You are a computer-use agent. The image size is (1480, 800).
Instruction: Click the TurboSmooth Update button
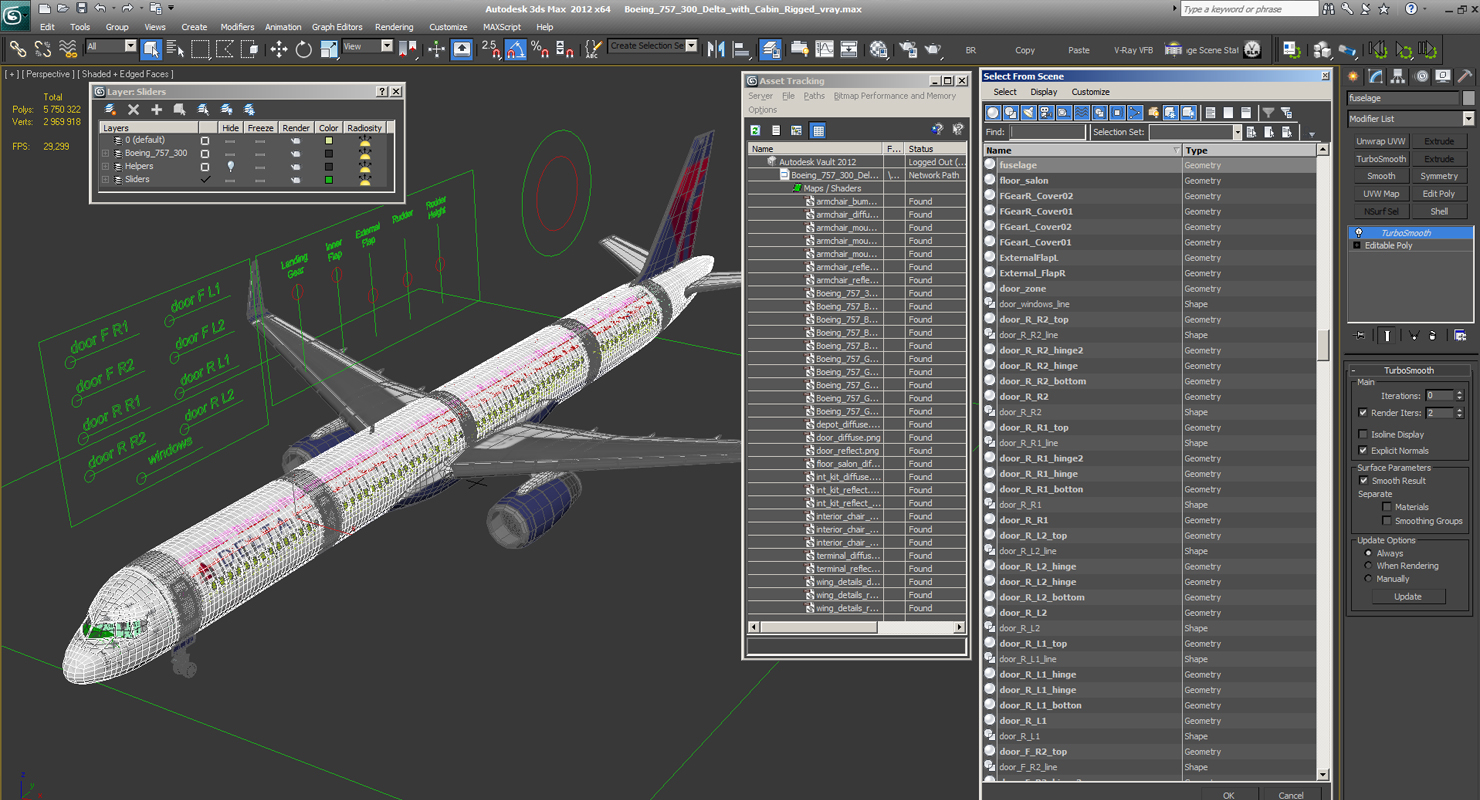click(x=1407, y=596)
